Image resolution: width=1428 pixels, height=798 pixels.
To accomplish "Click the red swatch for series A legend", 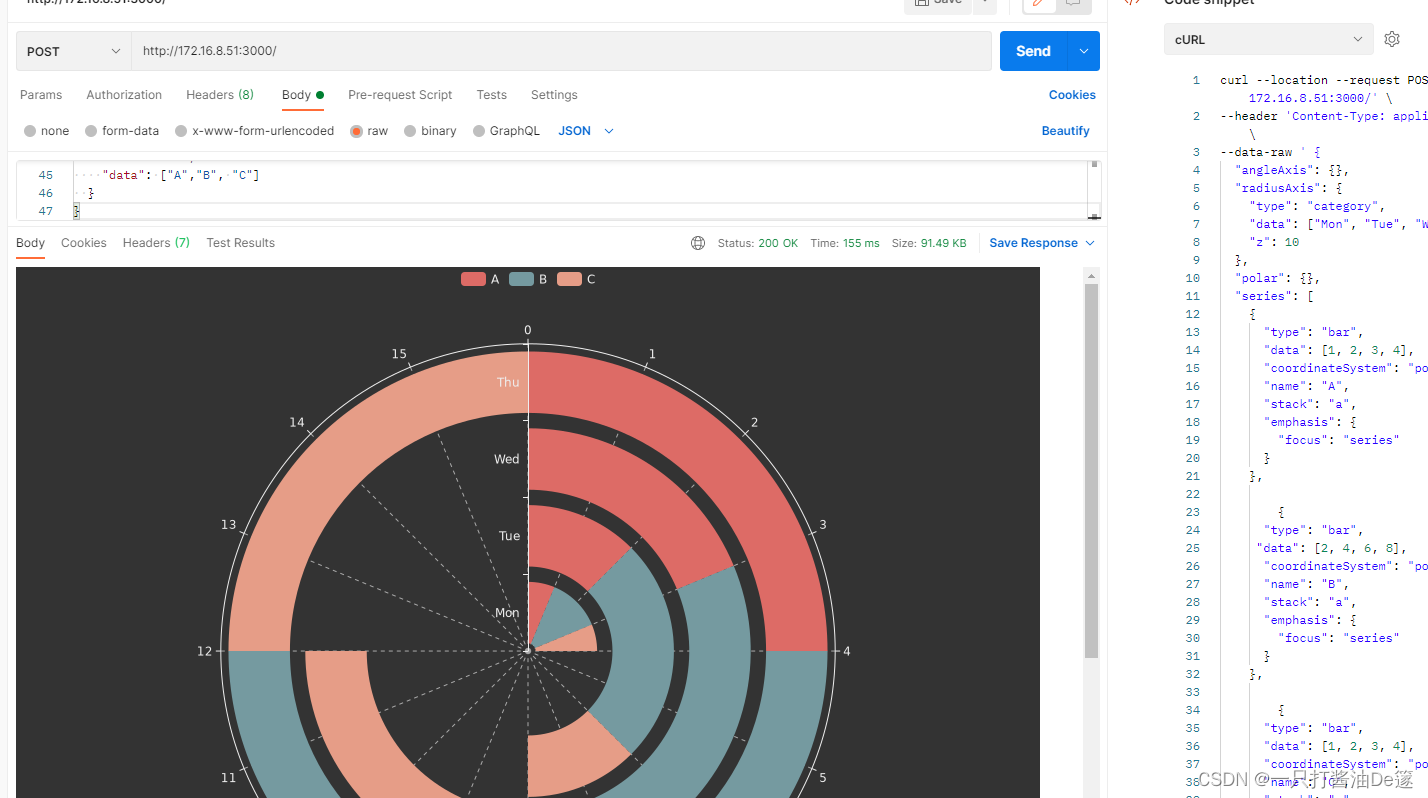I will [473, 279].
